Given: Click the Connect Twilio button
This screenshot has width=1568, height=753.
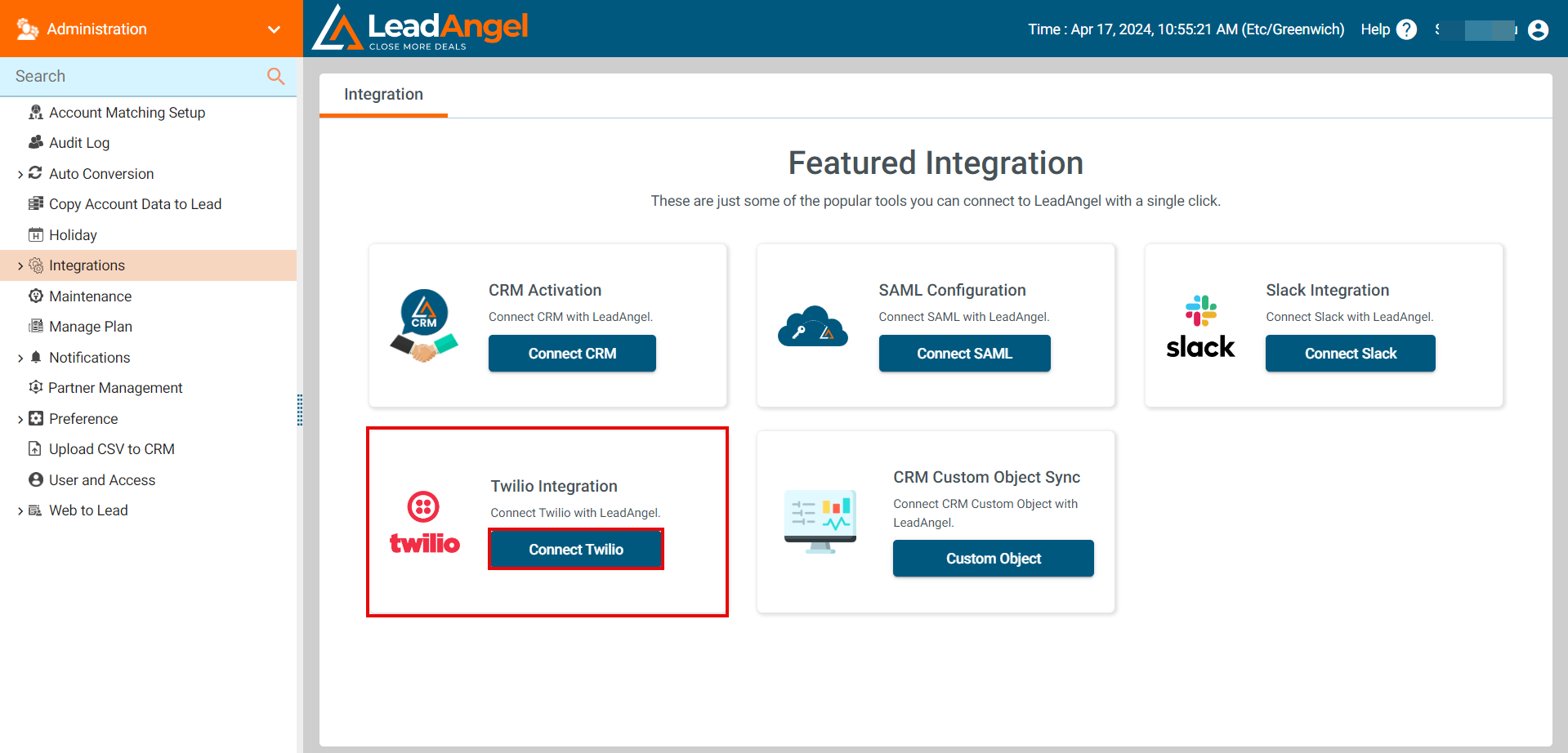Looking at the screenshot, I should pos(576,550).
